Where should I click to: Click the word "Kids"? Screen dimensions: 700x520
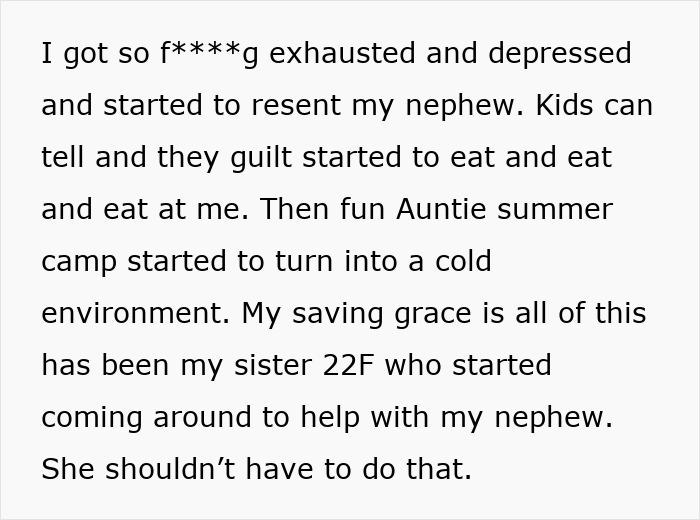(567, 105)
